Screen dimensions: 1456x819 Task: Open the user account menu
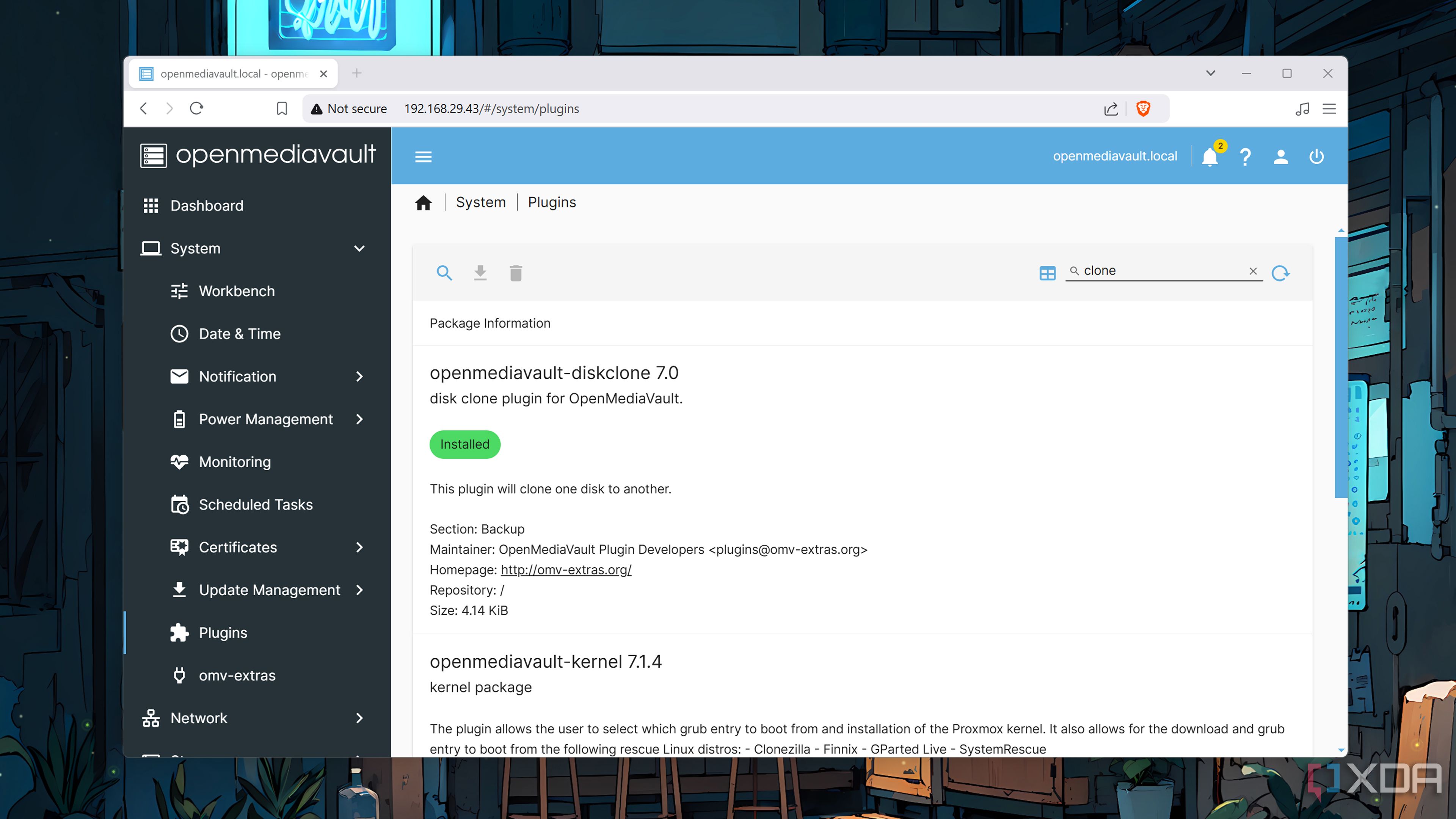point(1281,157)
